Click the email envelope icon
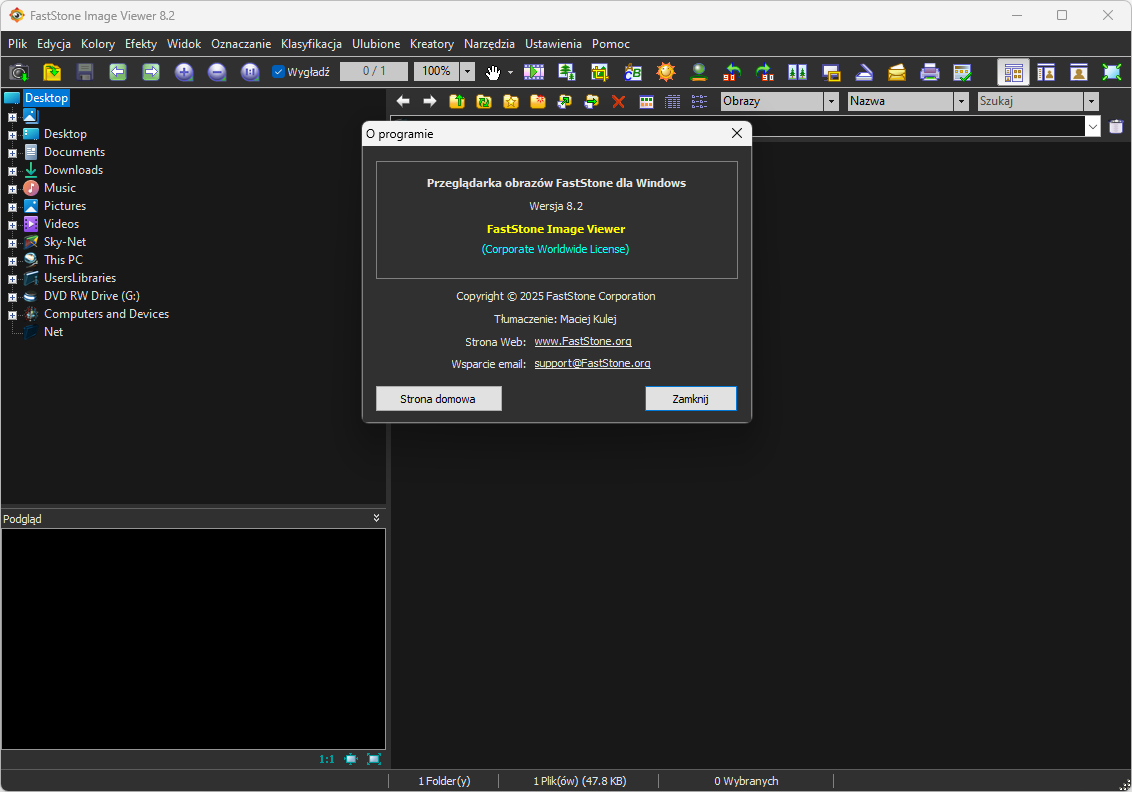 (x=897, y=71)
